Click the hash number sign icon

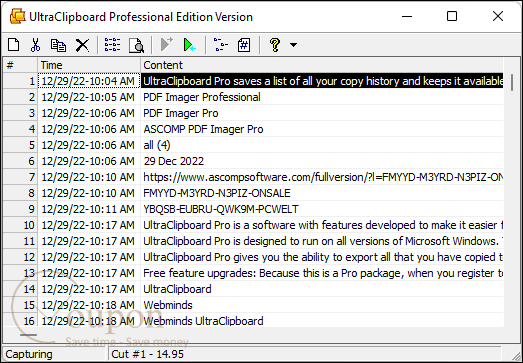point(244,45)
